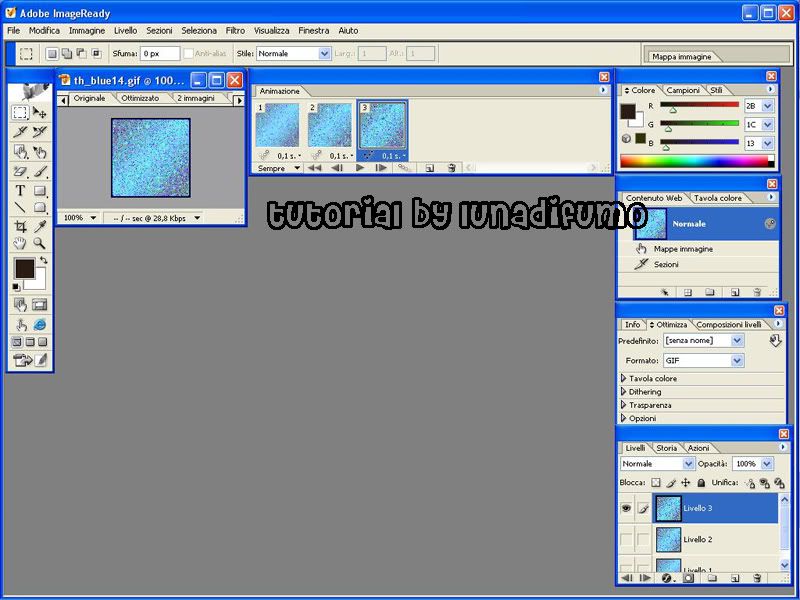Select the Hand tool
800x600 pixels.
coord(20,243)
